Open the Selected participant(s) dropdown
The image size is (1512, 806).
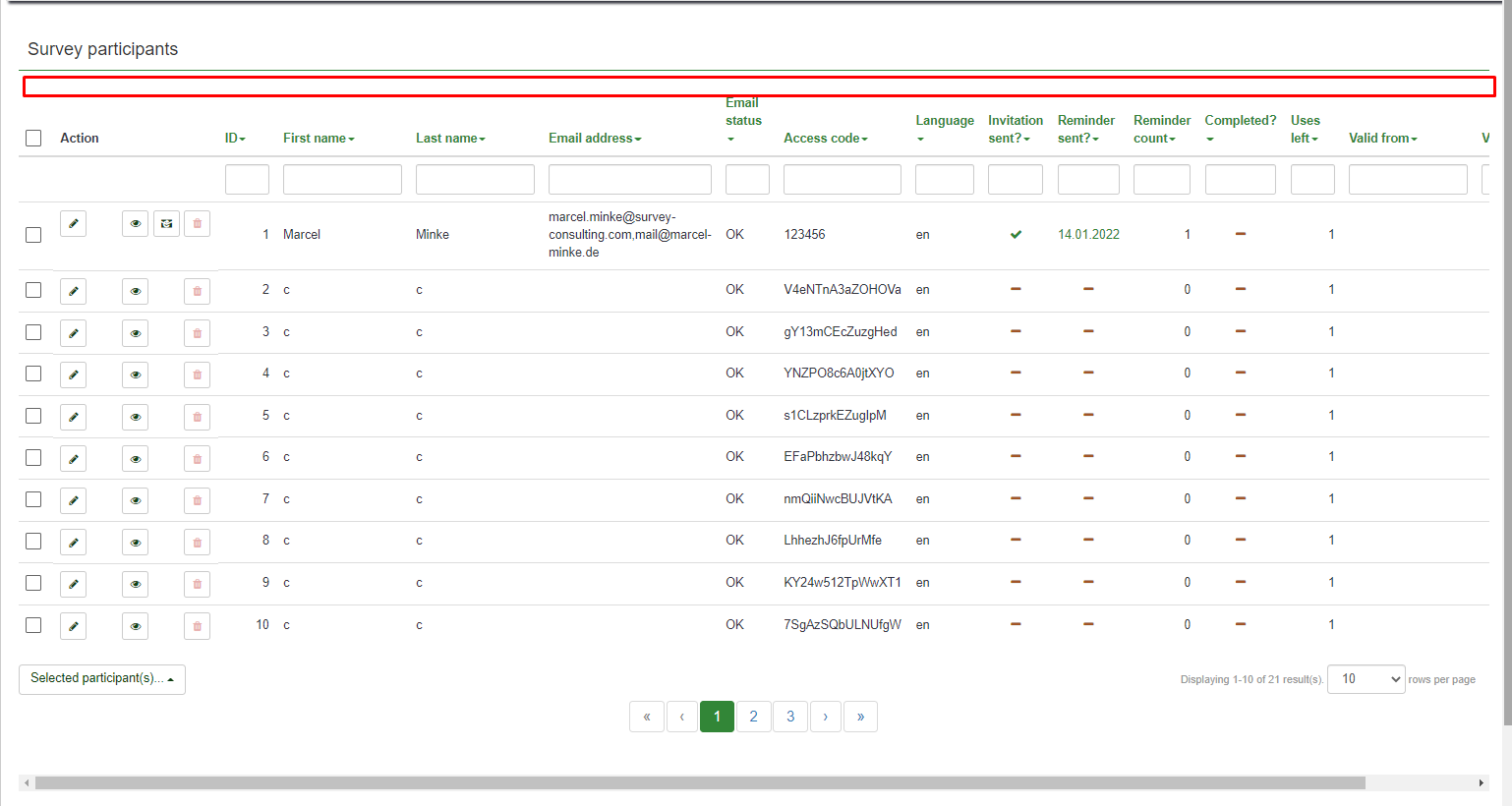[x=102, y=679]
